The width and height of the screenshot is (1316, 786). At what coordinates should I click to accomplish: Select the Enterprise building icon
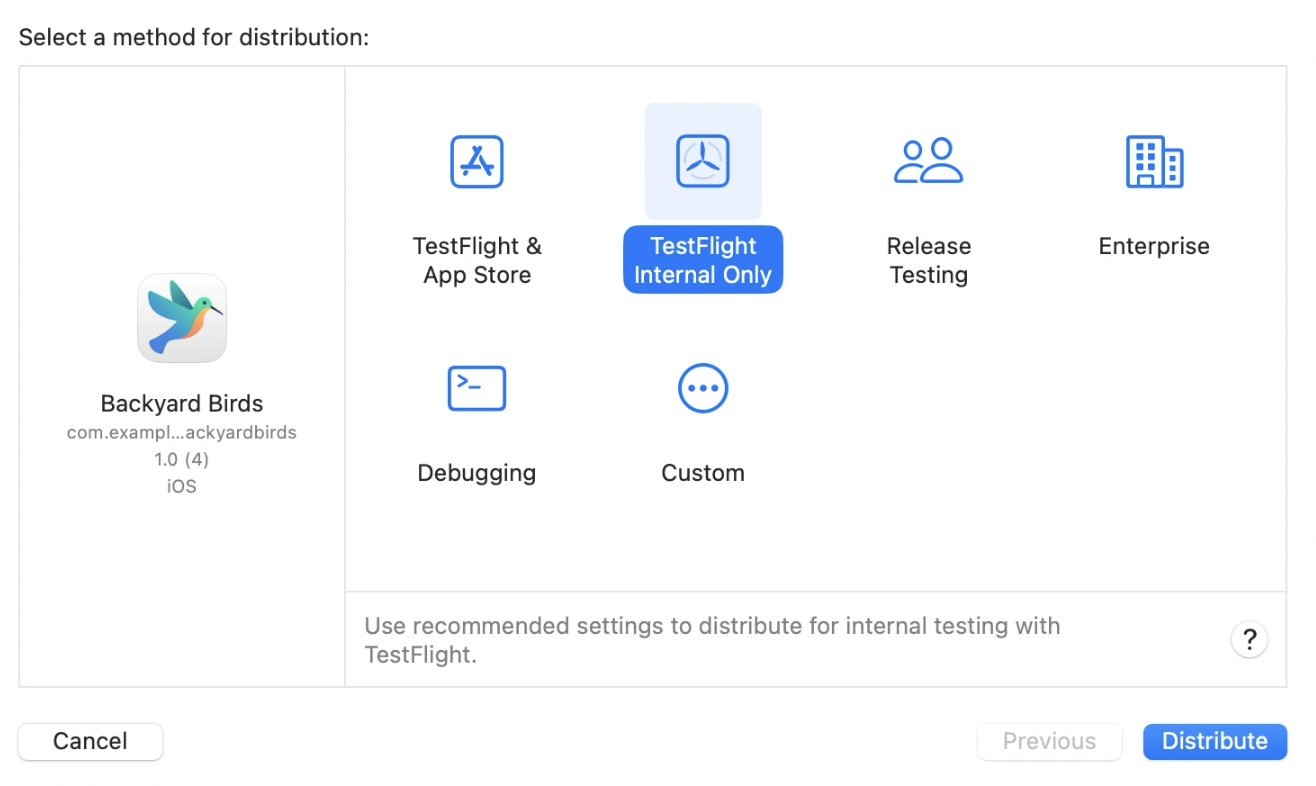pos(1154,161)
